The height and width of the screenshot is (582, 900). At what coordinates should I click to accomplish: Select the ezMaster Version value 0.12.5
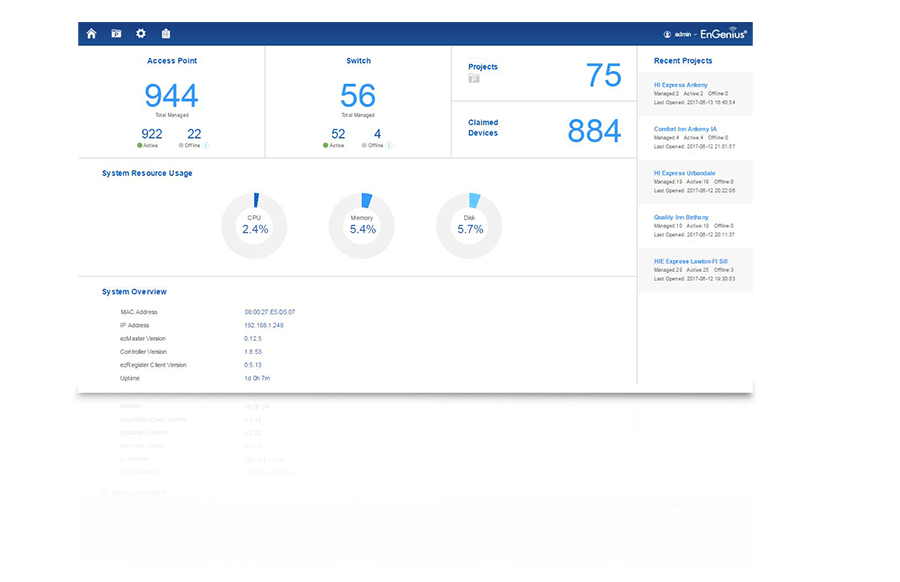[x=253, y=339]
